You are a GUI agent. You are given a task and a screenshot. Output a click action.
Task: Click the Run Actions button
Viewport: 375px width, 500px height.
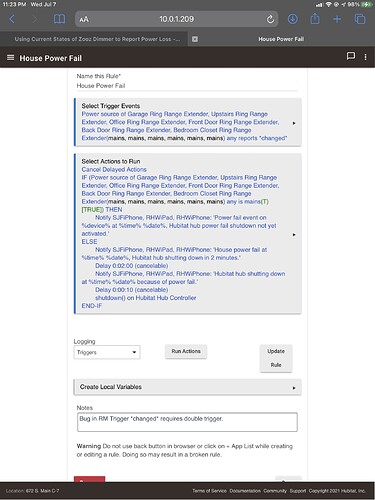tap(186, 351)
